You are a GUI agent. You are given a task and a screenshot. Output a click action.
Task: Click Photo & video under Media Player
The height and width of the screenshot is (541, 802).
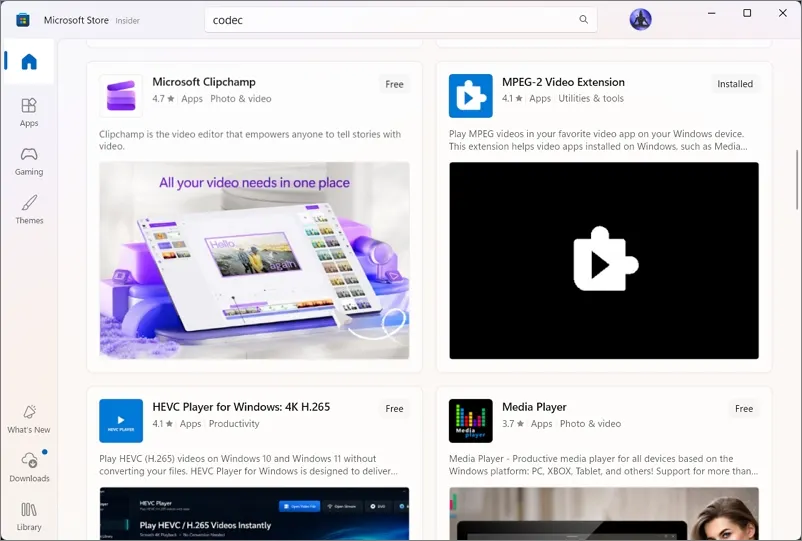pos(590,423)
